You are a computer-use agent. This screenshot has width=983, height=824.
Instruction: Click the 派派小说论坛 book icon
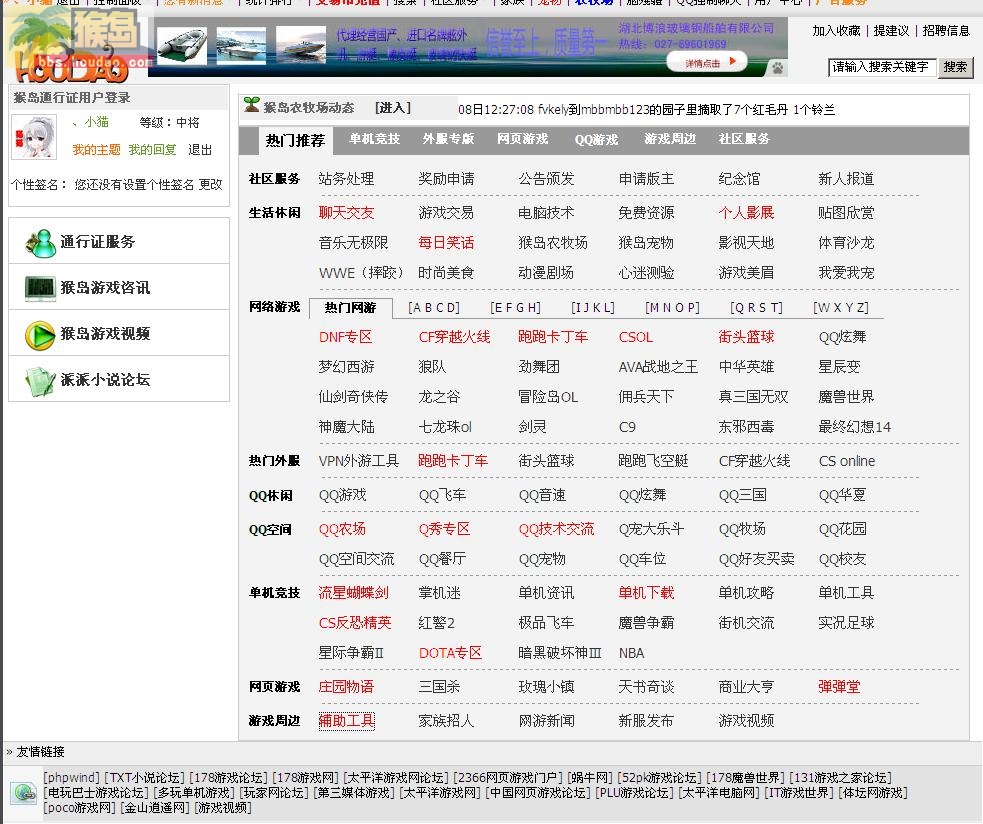(41, 381)
